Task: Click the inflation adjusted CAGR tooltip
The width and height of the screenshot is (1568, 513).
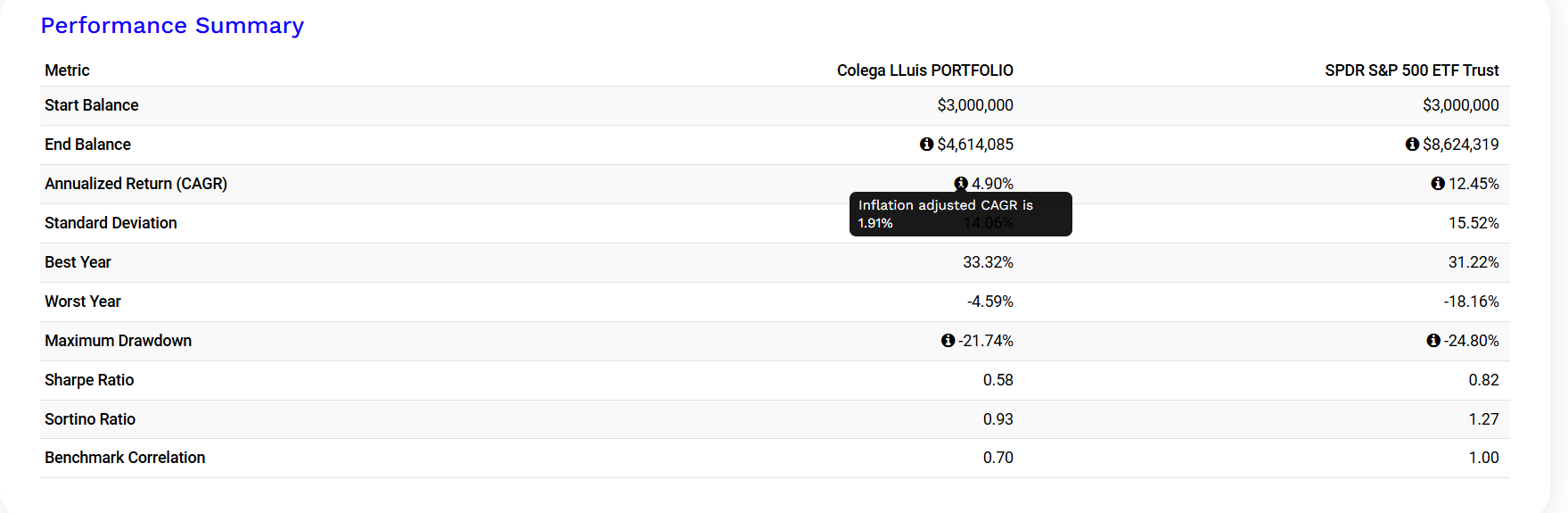Action: coord(961,214)
